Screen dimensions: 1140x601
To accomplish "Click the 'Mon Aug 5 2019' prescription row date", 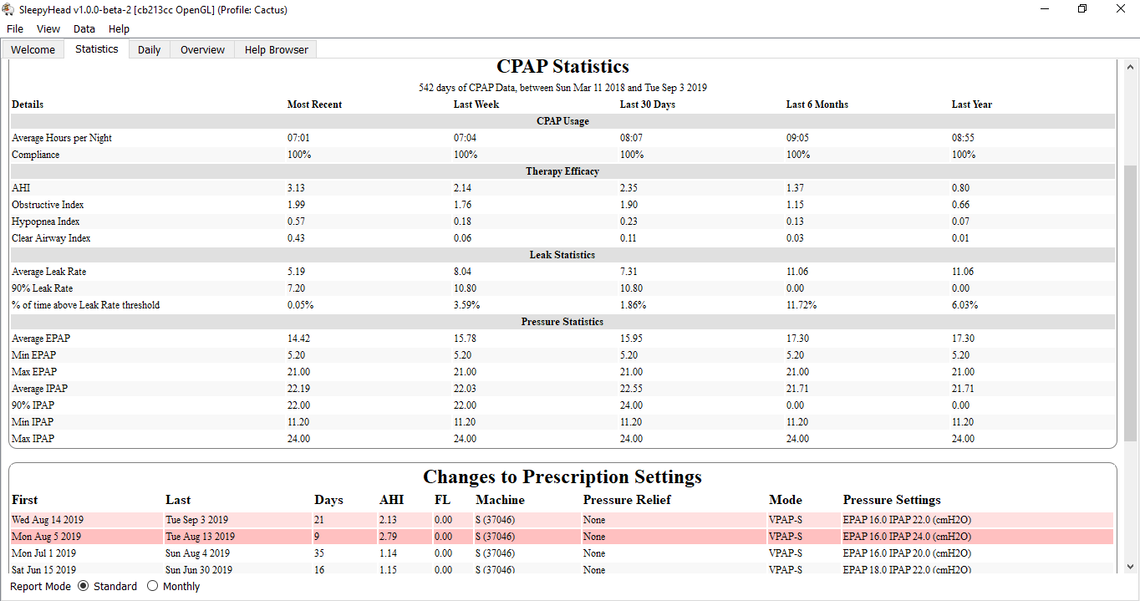I will [46, 537].
